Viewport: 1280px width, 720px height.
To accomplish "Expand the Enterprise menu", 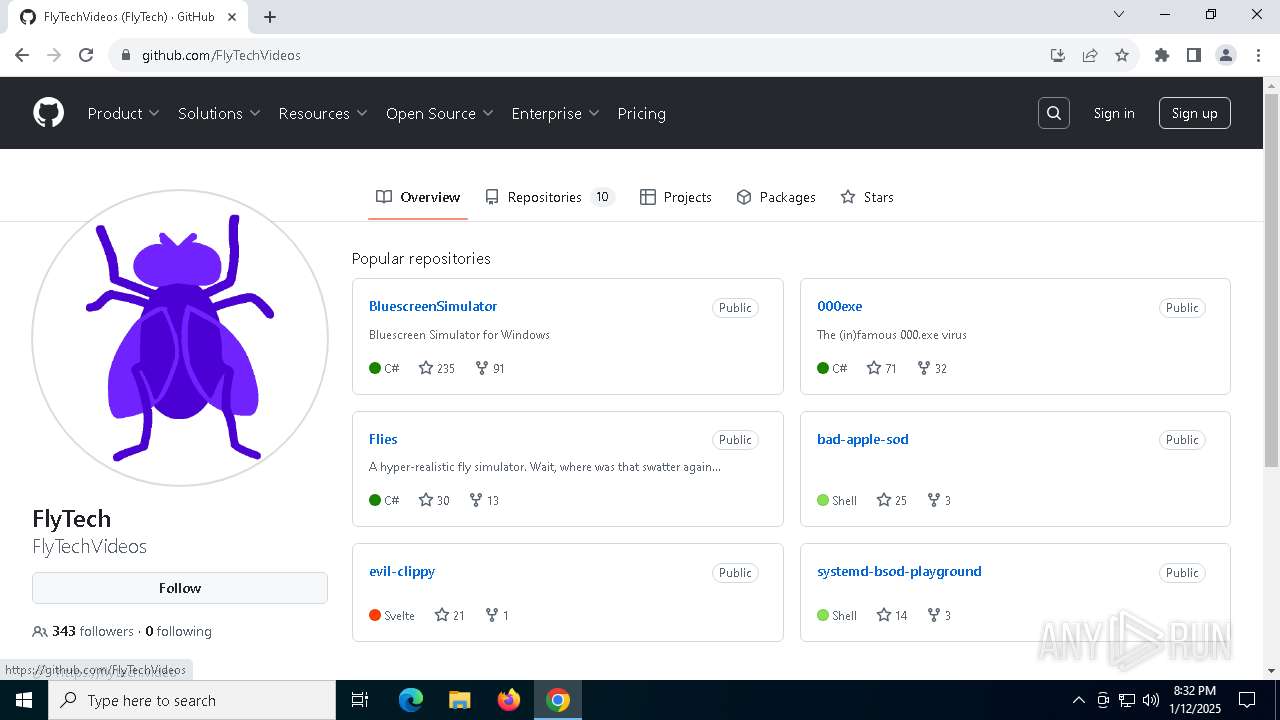I will pos(555,113).
